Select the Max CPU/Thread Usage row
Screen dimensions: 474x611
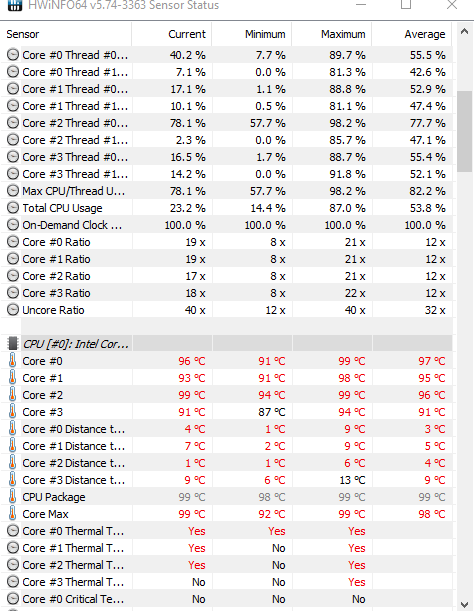(226, 191)
